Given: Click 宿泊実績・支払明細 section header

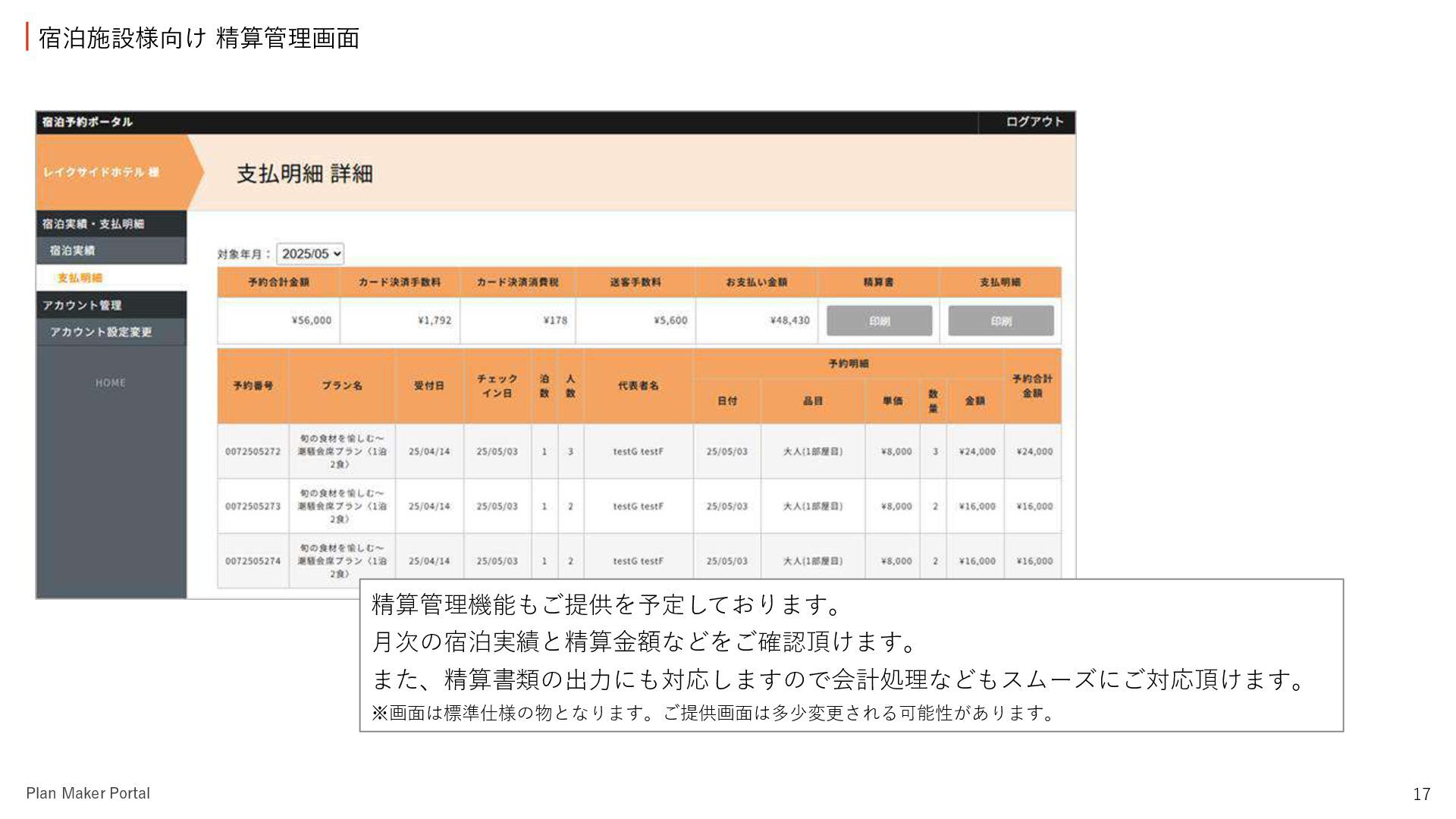Looking at the screenshot, I should 93,224.
